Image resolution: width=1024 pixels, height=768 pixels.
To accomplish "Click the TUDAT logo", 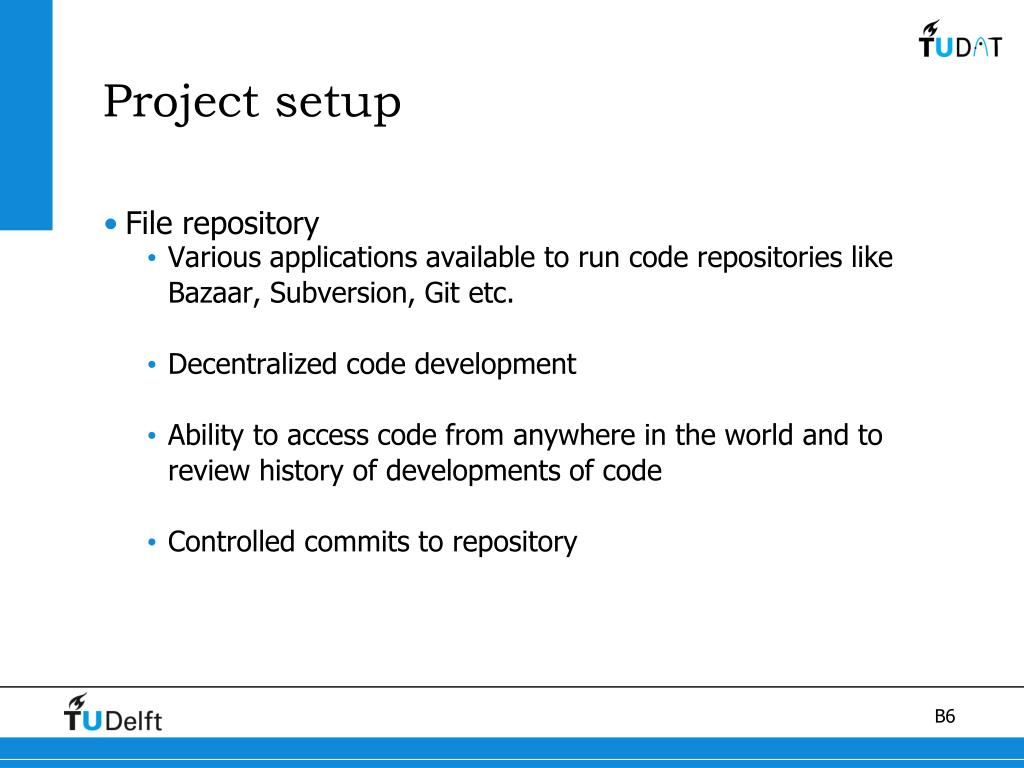I will 959,39.
